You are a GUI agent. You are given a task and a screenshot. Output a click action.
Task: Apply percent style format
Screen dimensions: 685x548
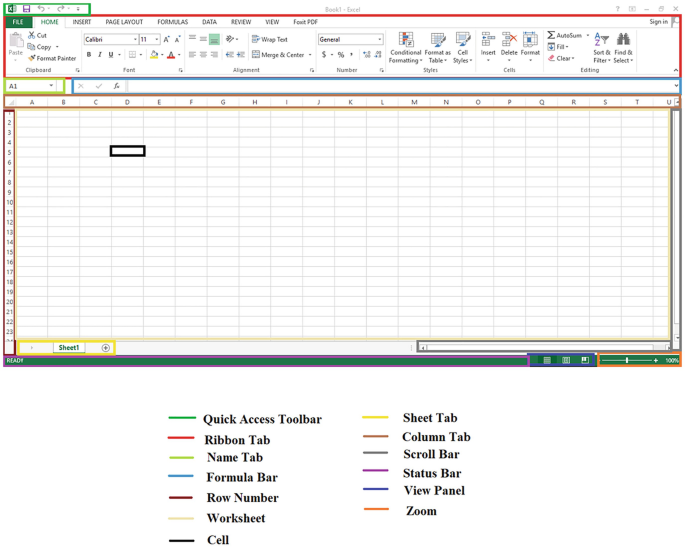pyautogui.click(x=341, y=55)
